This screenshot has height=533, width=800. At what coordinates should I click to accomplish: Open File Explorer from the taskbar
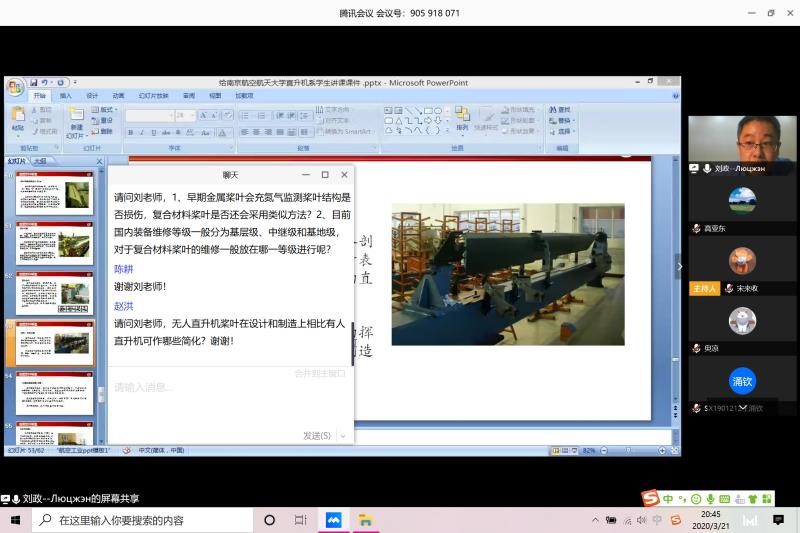tap(366, 520)
